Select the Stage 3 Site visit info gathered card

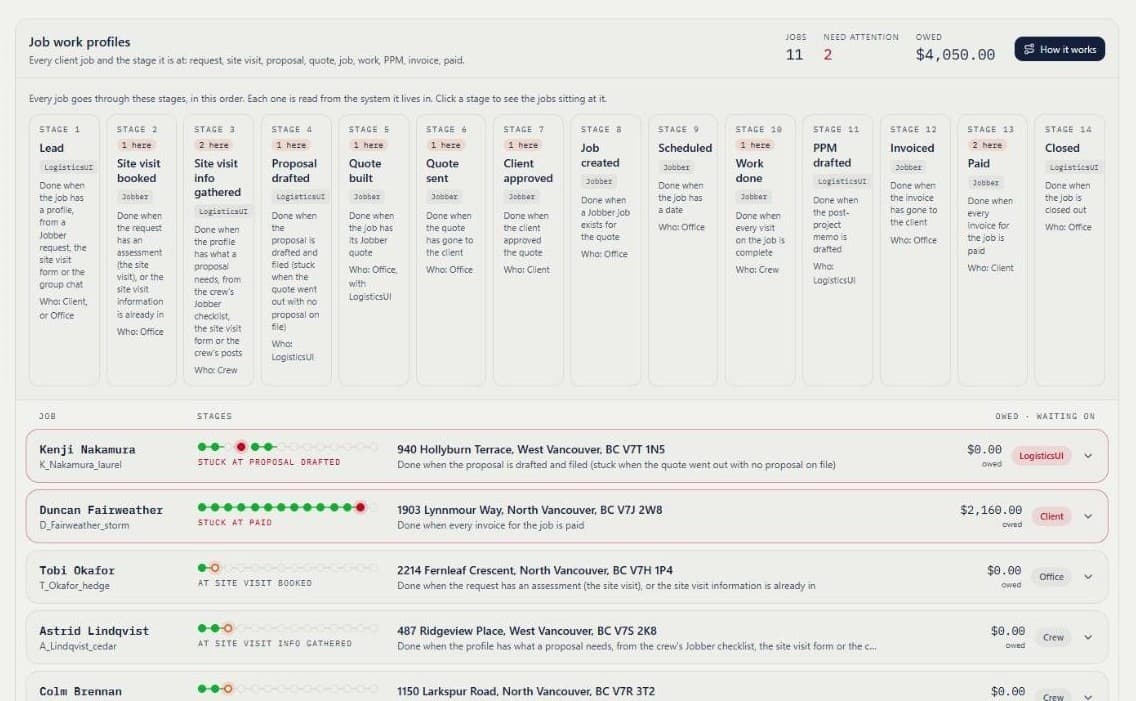pyautogui.click(x=219, y=250)
